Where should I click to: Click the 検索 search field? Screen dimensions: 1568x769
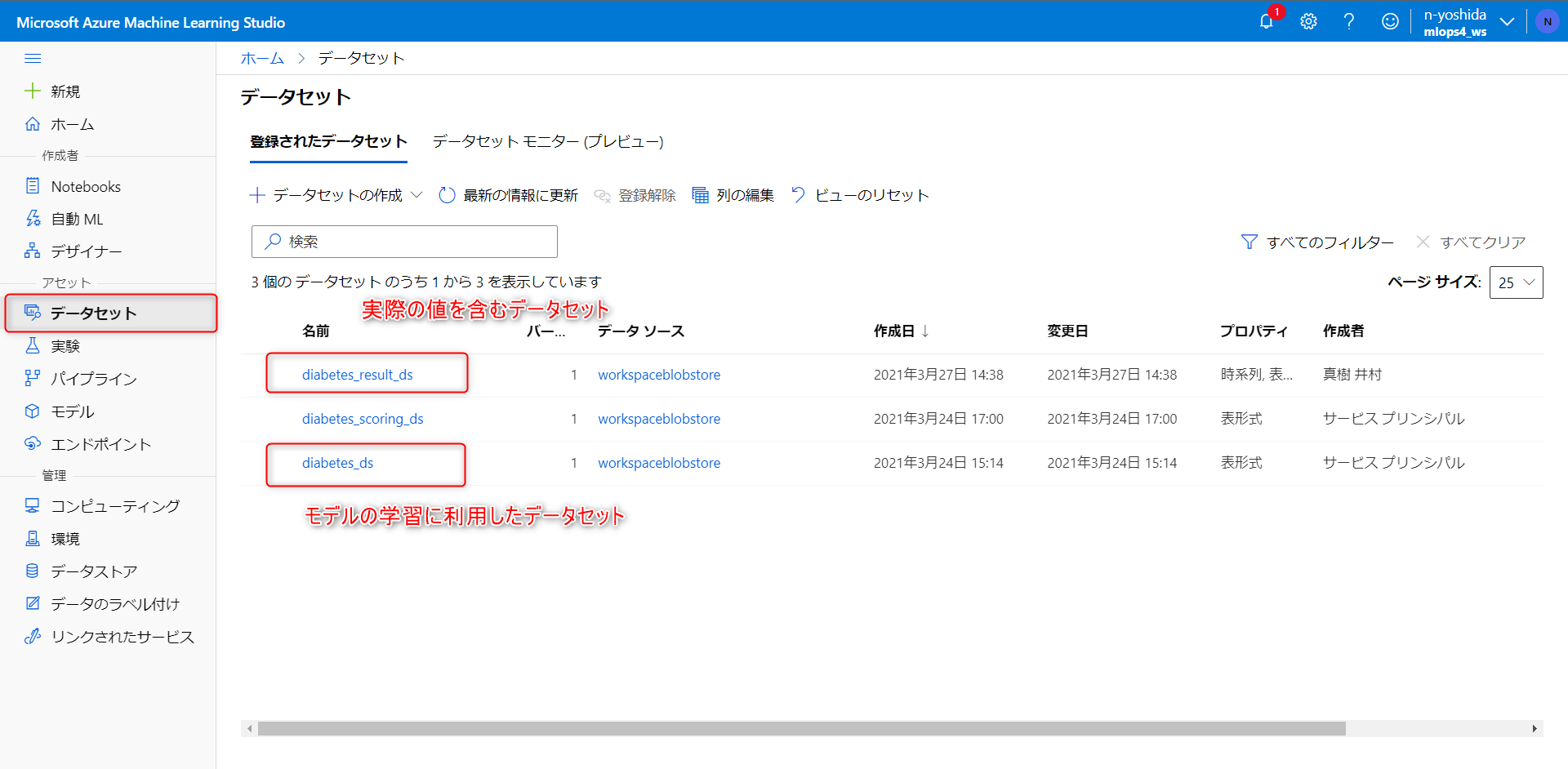404,242
